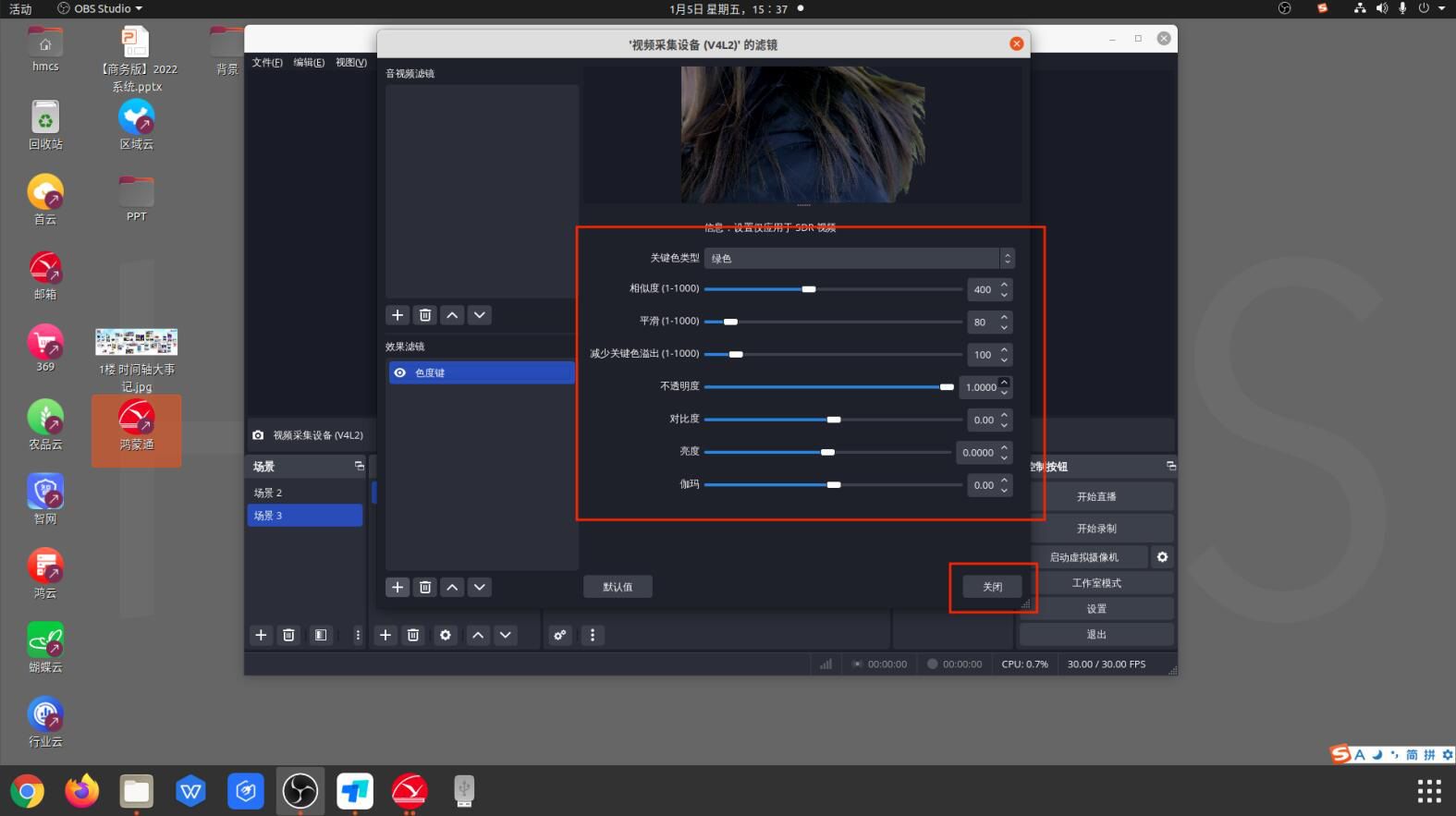The width and height of the screenshot is (1456, 816).
Task: Add audio/video filter using plus button
Action: (x=398, y=315)
